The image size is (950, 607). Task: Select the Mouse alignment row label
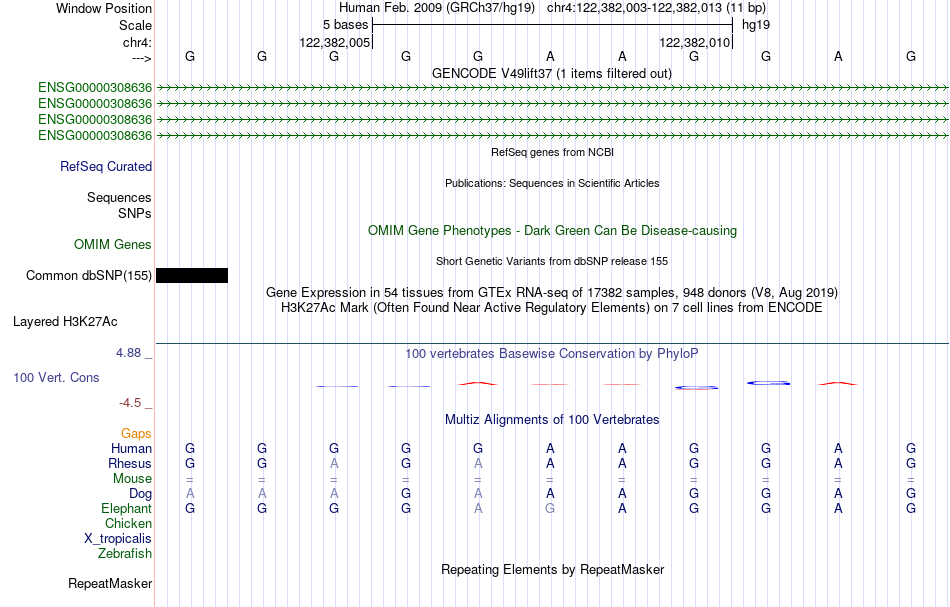pos(132,479)
